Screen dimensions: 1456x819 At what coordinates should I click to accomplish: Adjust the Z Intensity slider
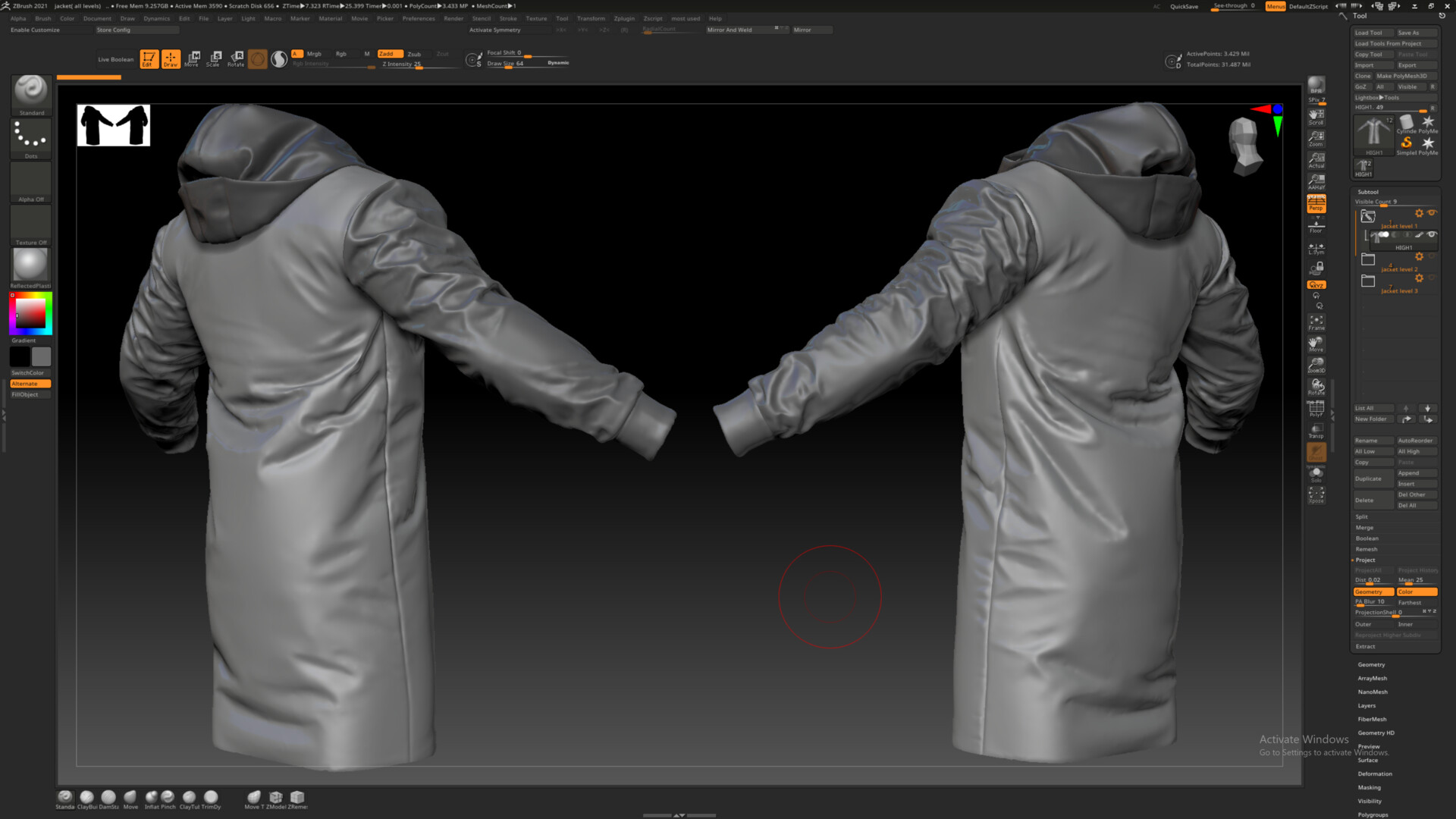pyautogui.click(x=419, y=64)
